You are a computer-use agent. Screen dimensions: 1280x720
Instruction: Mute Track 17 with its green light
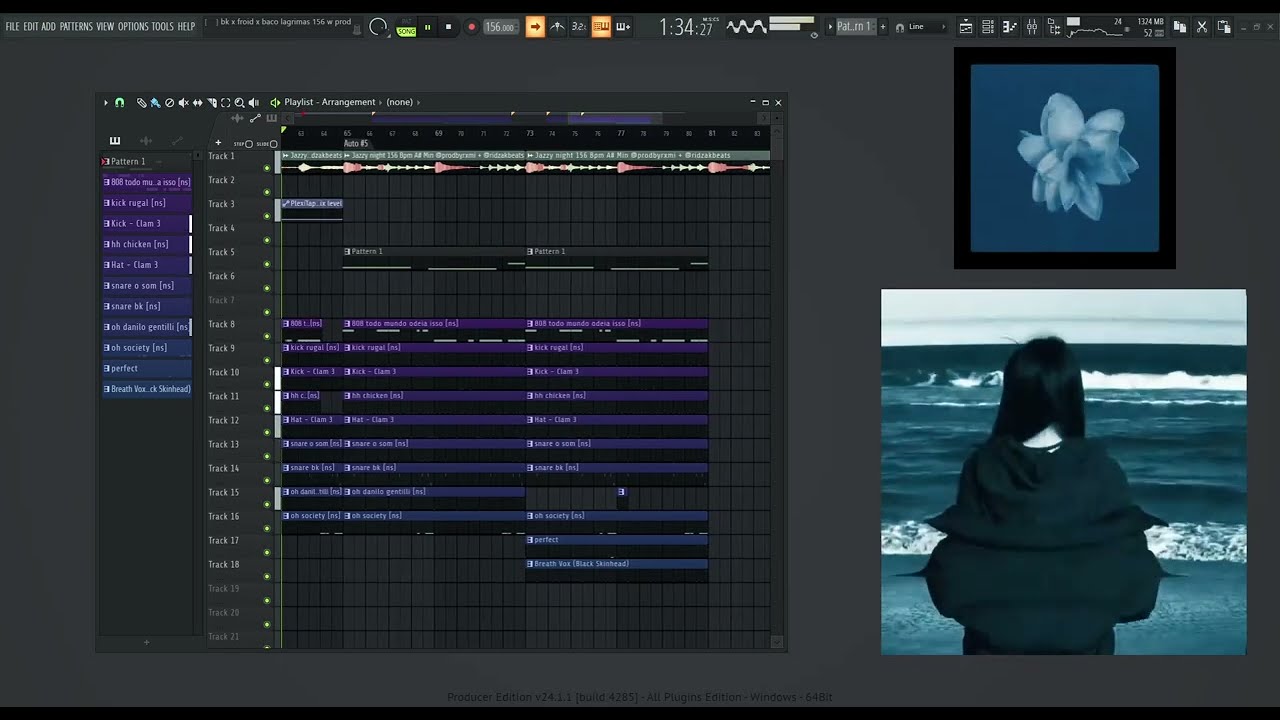pos(267,552)
